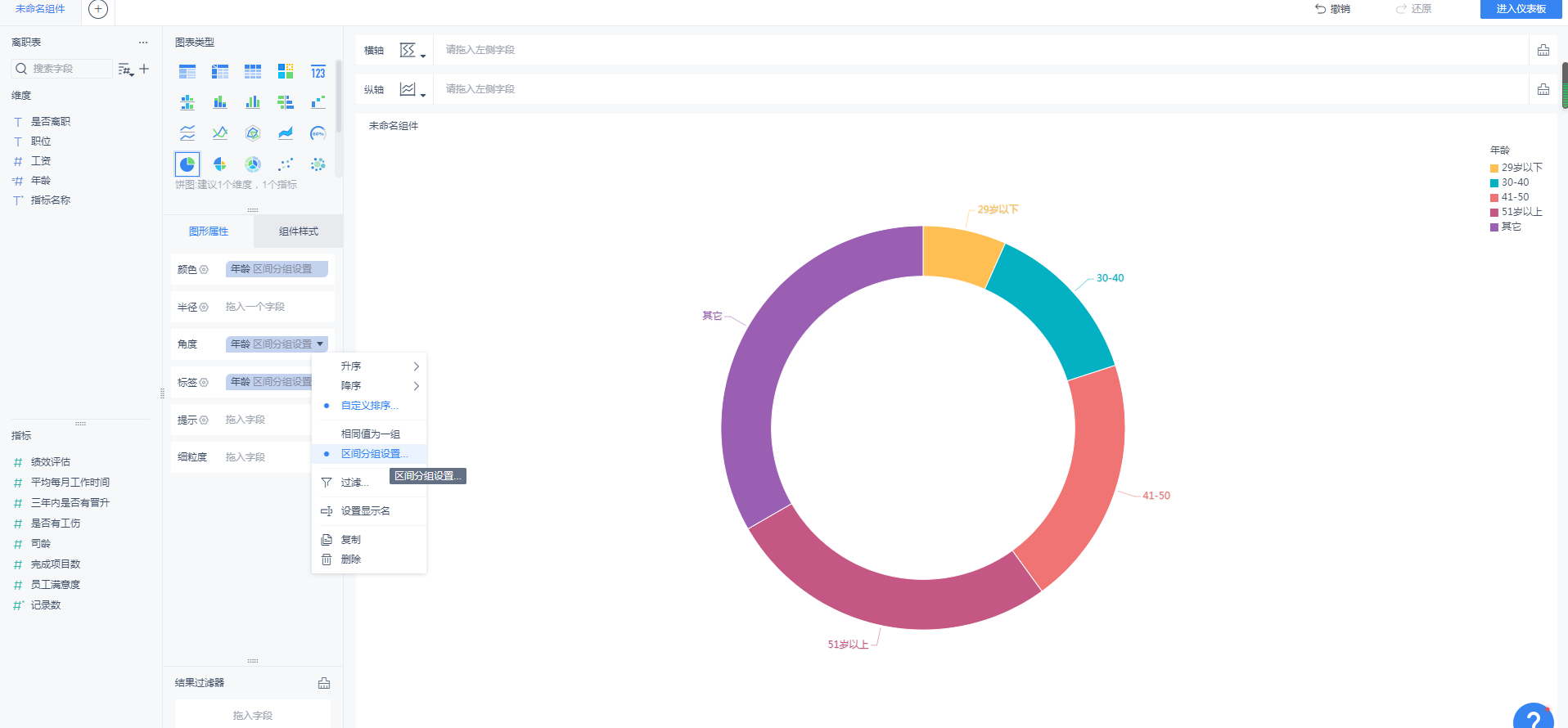This screenshot has height=728, width=1568.
Task: Open the 未命名组件 tab at top
Action: tap(40, 9)
